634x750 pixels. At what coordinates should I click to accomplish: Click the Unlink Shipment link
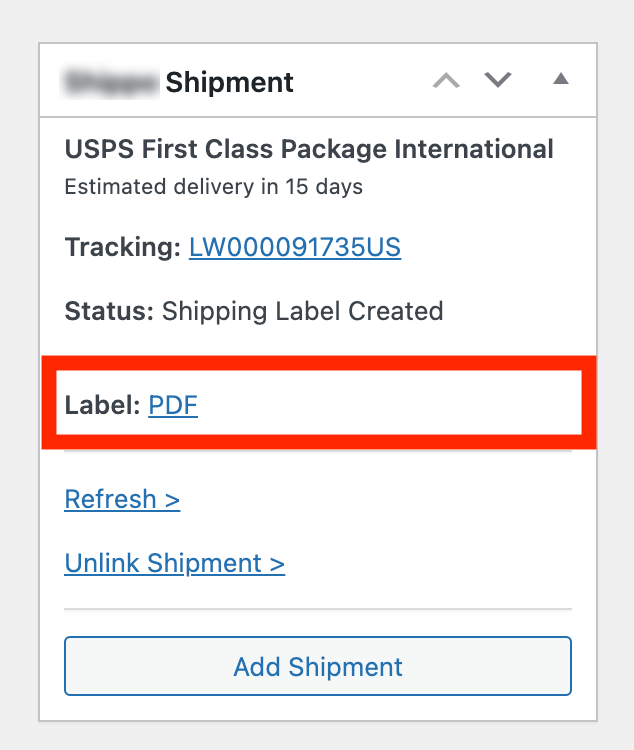pyautogui.click(x=174, y=563)
